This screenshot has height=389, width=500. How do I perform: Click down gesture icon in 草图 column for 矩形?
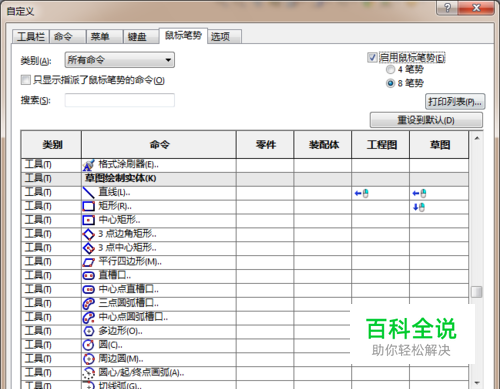(419, 207)
